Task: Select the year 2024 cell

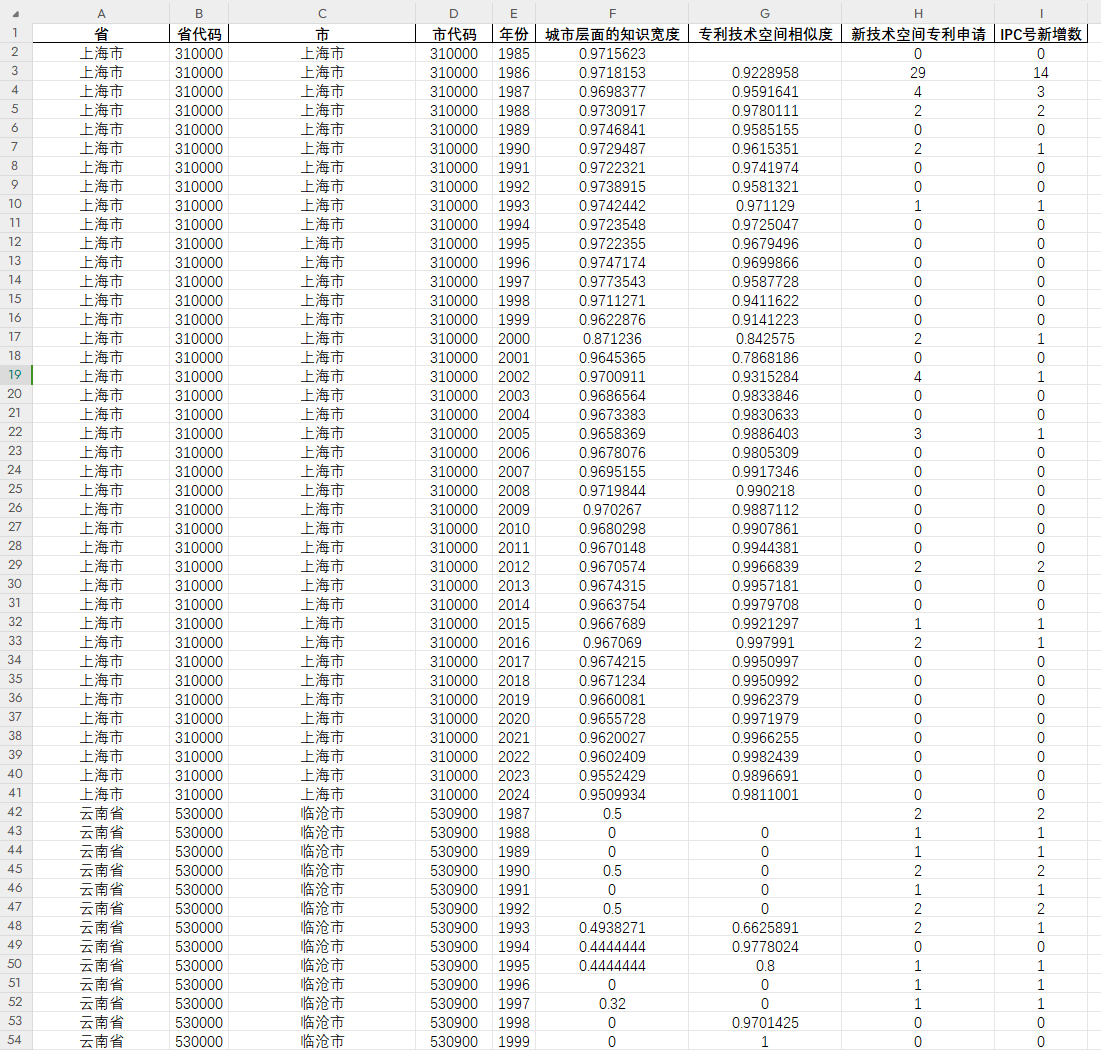Action: (x=514, y=794)
